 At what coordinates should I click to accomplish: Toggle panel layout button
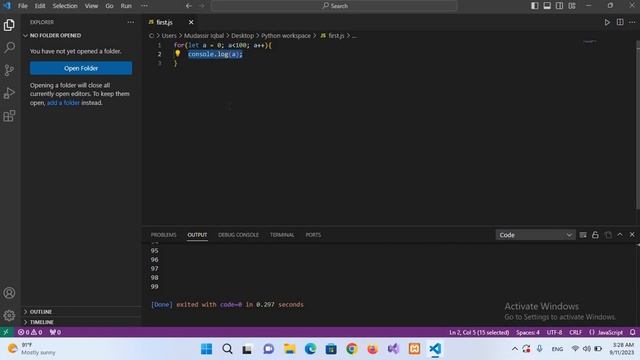[x=547, y=6]
